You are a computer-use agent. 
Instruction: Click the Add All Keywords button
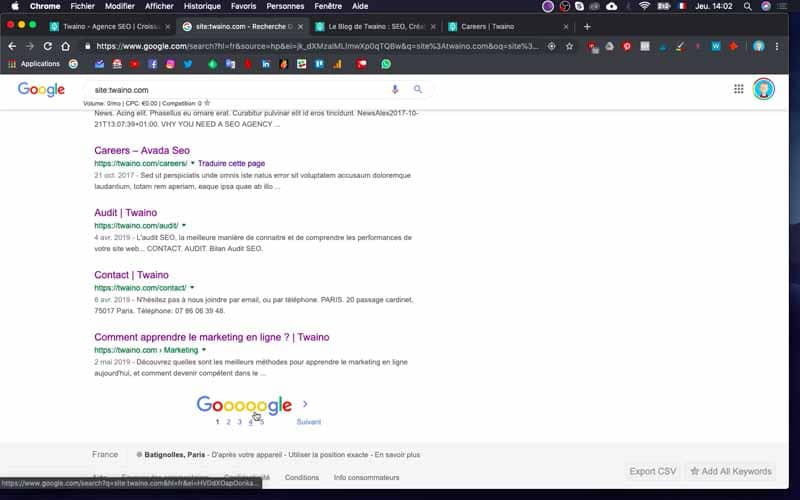click(x=731, y=471)
